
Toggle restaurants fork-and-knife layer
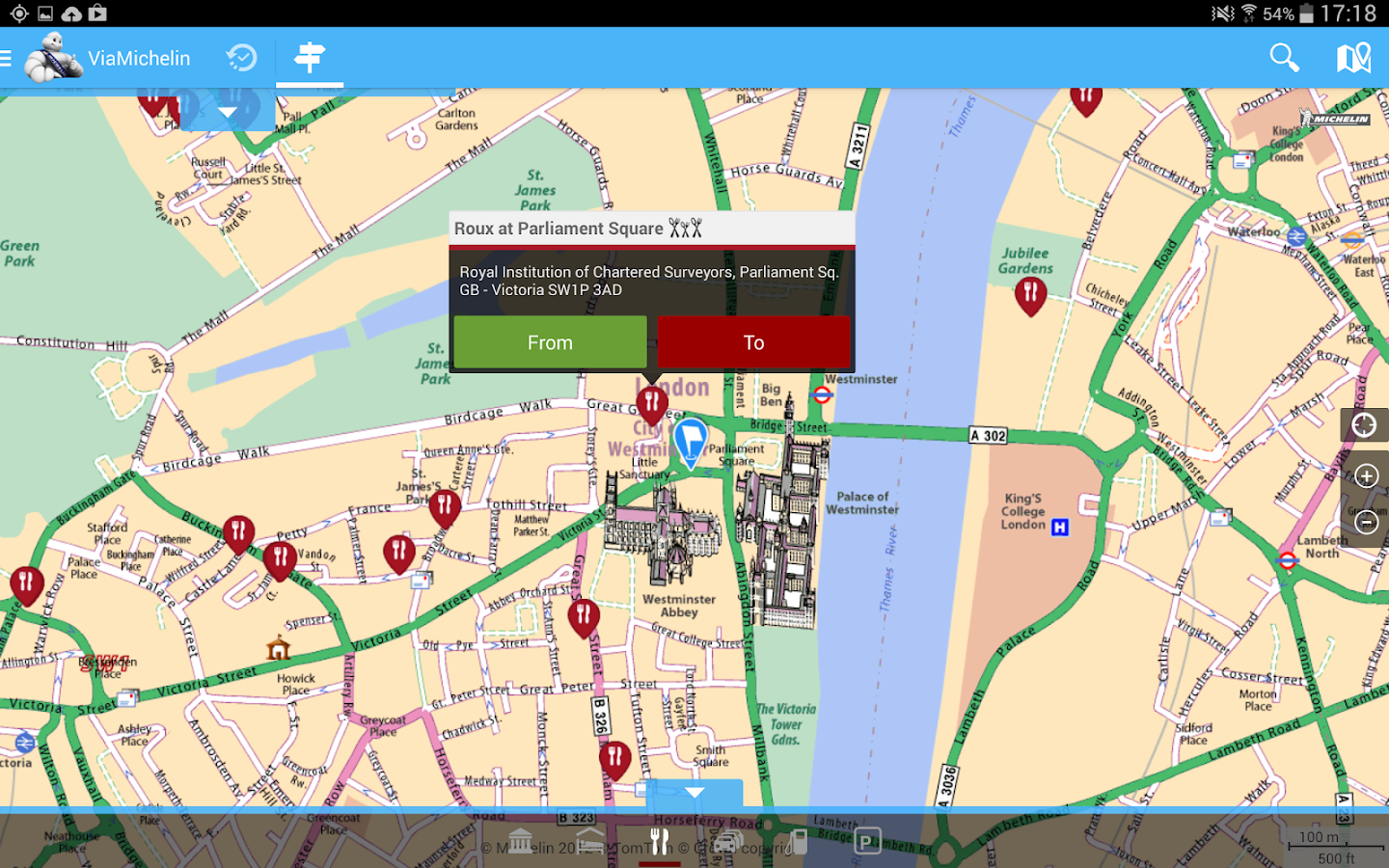coord(660,841)
